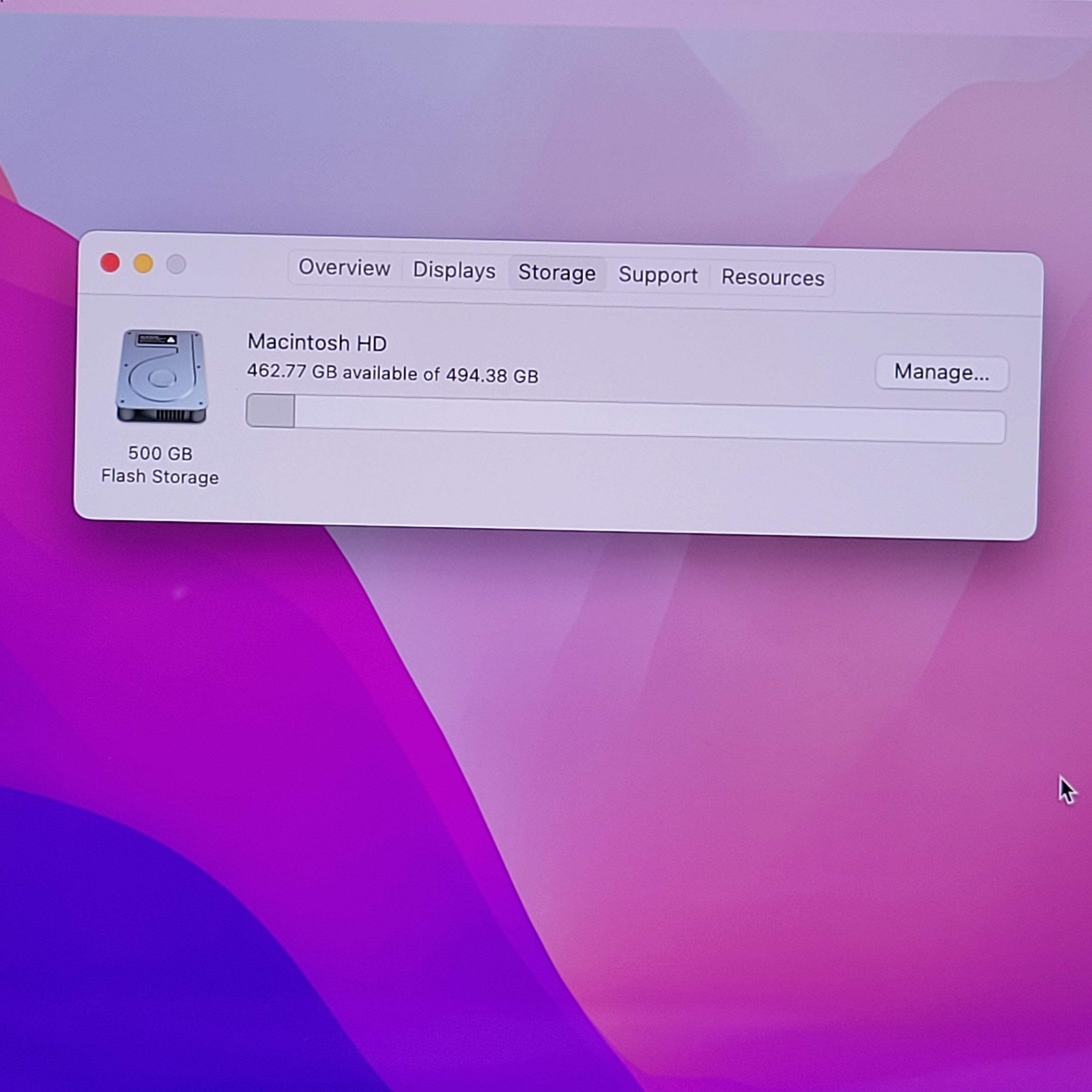This screenshot has width=1092, height=1092.
Task: Click the 'Flash Storage' label
Action: coord(160,476)
